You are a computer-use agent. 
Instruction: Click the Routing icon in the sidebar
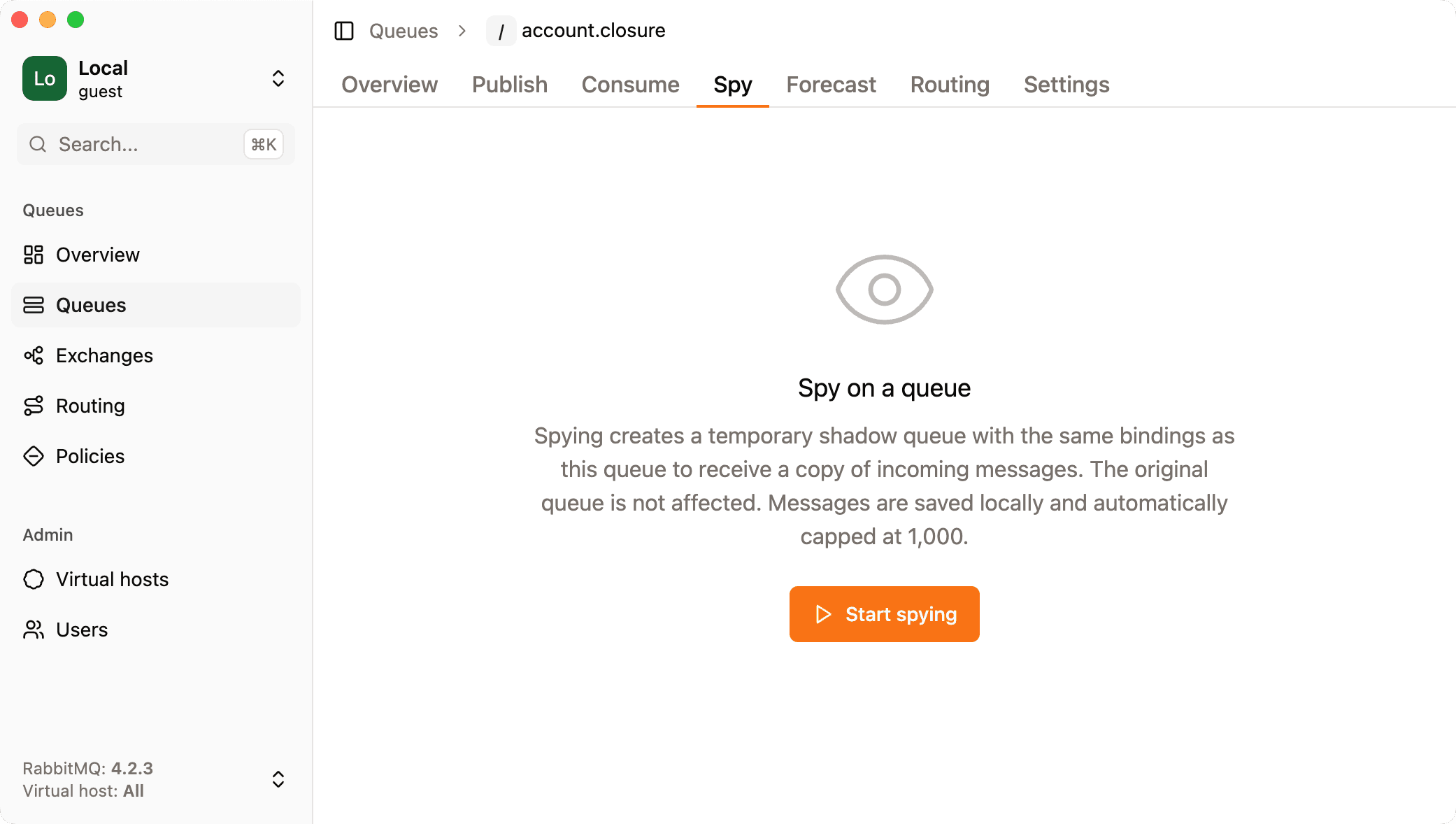34,406
